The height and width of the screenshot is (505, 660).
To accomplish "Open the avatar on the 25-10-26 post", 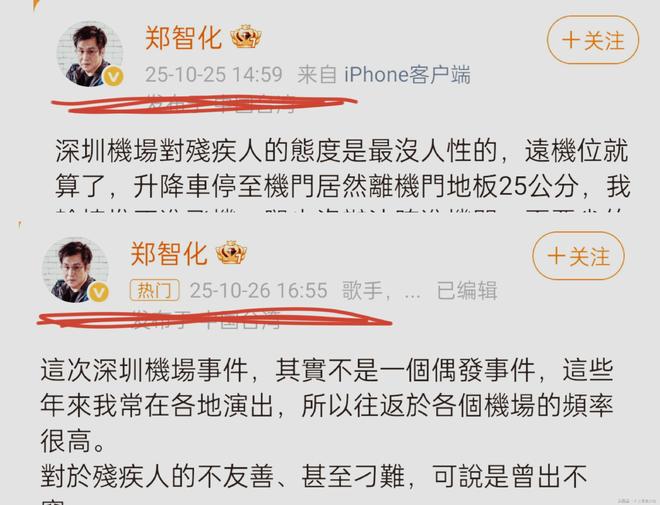I will tap(75, 270).
